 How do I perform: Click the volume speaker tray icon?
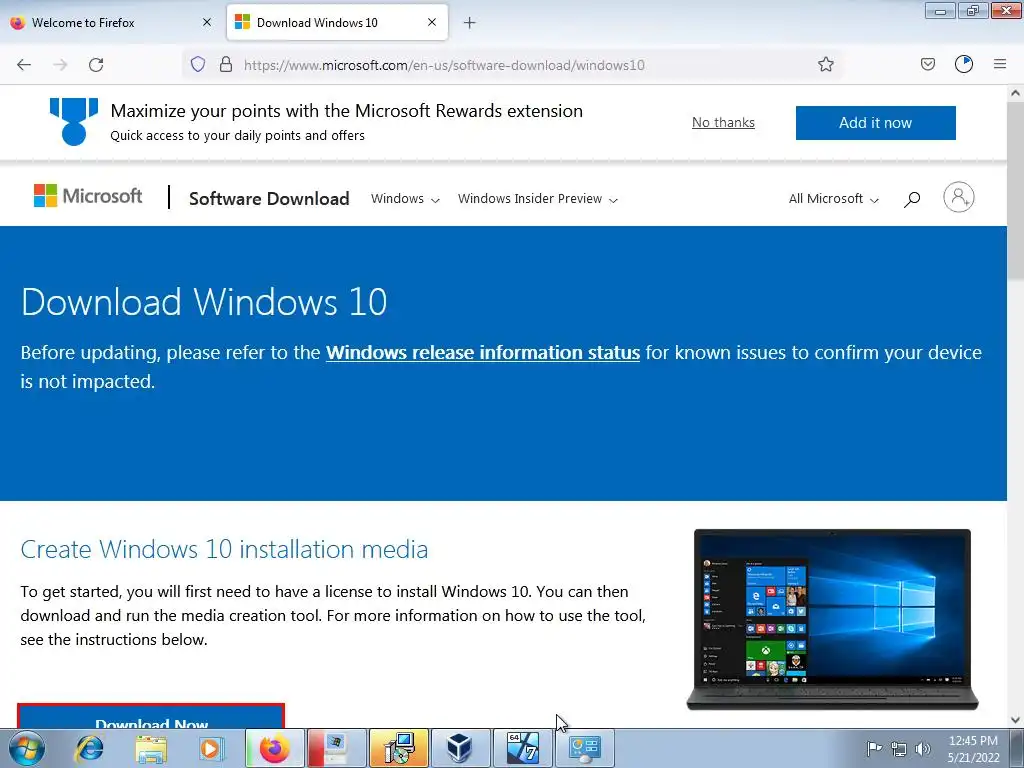pyautogui.click(x=922, y=749)
